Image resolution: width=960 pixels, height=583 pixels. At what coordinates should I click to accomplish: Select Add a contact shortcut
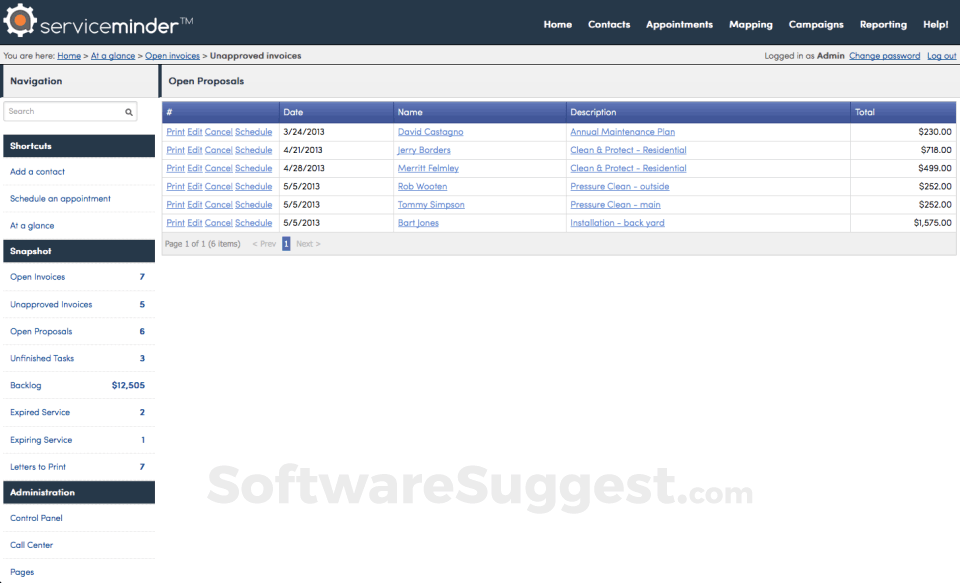[x=37, y=172]
